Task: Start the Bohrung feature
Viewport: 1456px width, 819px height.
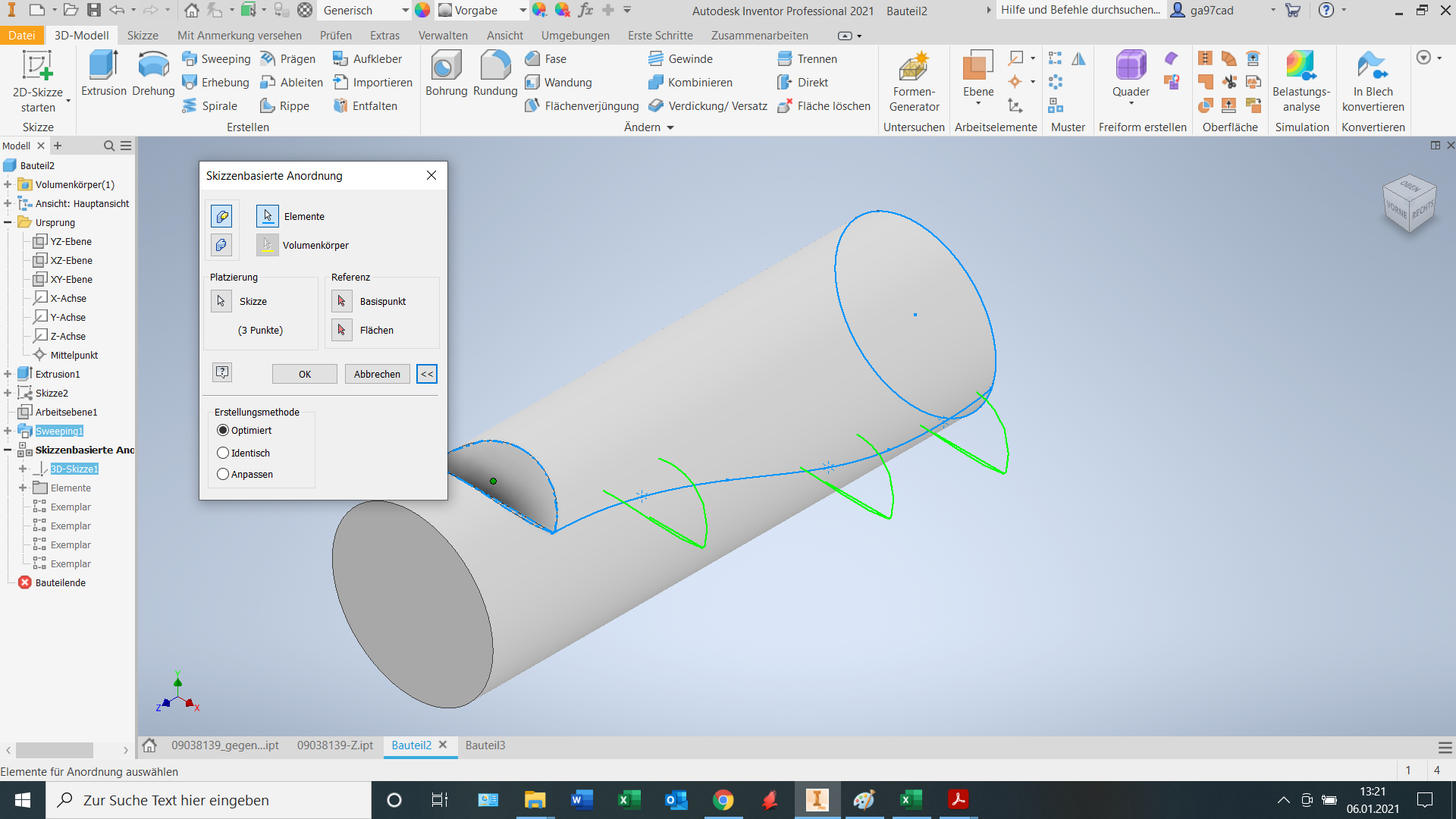Action: point(446,72)
